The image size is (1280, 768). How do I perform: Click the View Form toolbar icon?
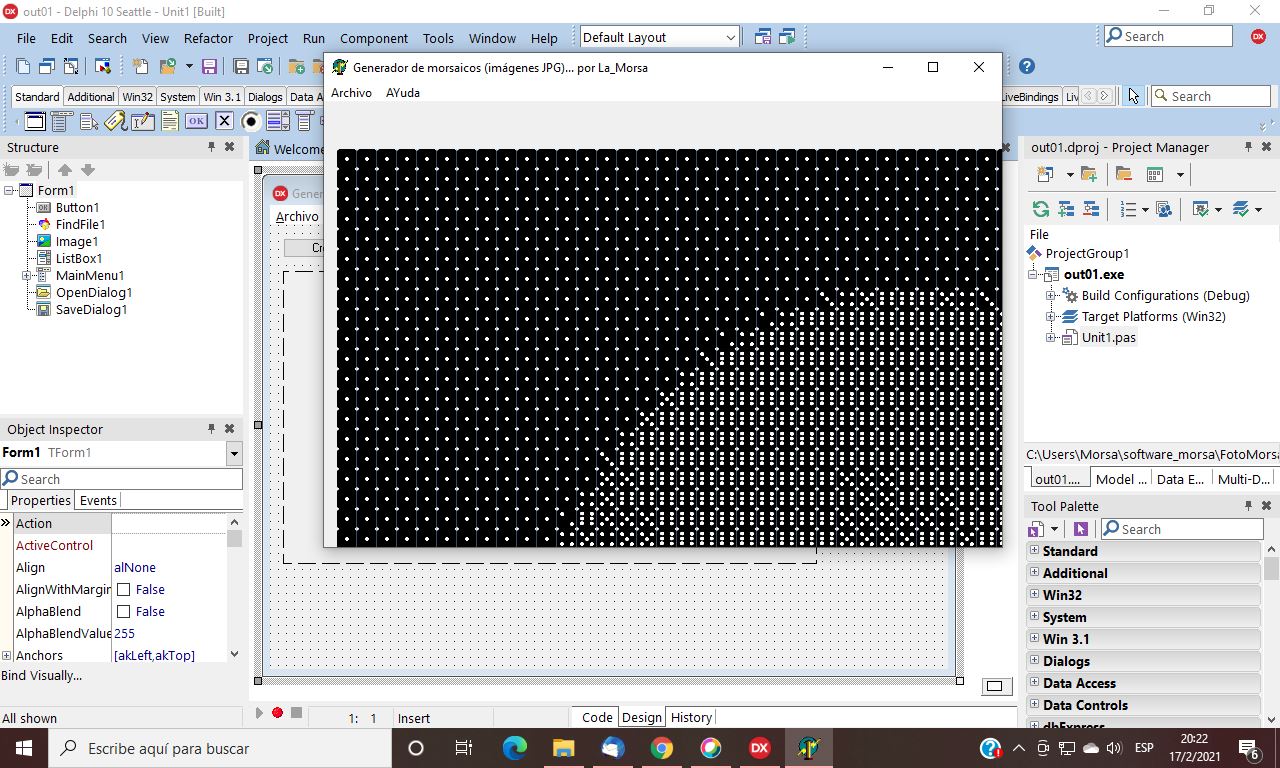pos(47,67)
